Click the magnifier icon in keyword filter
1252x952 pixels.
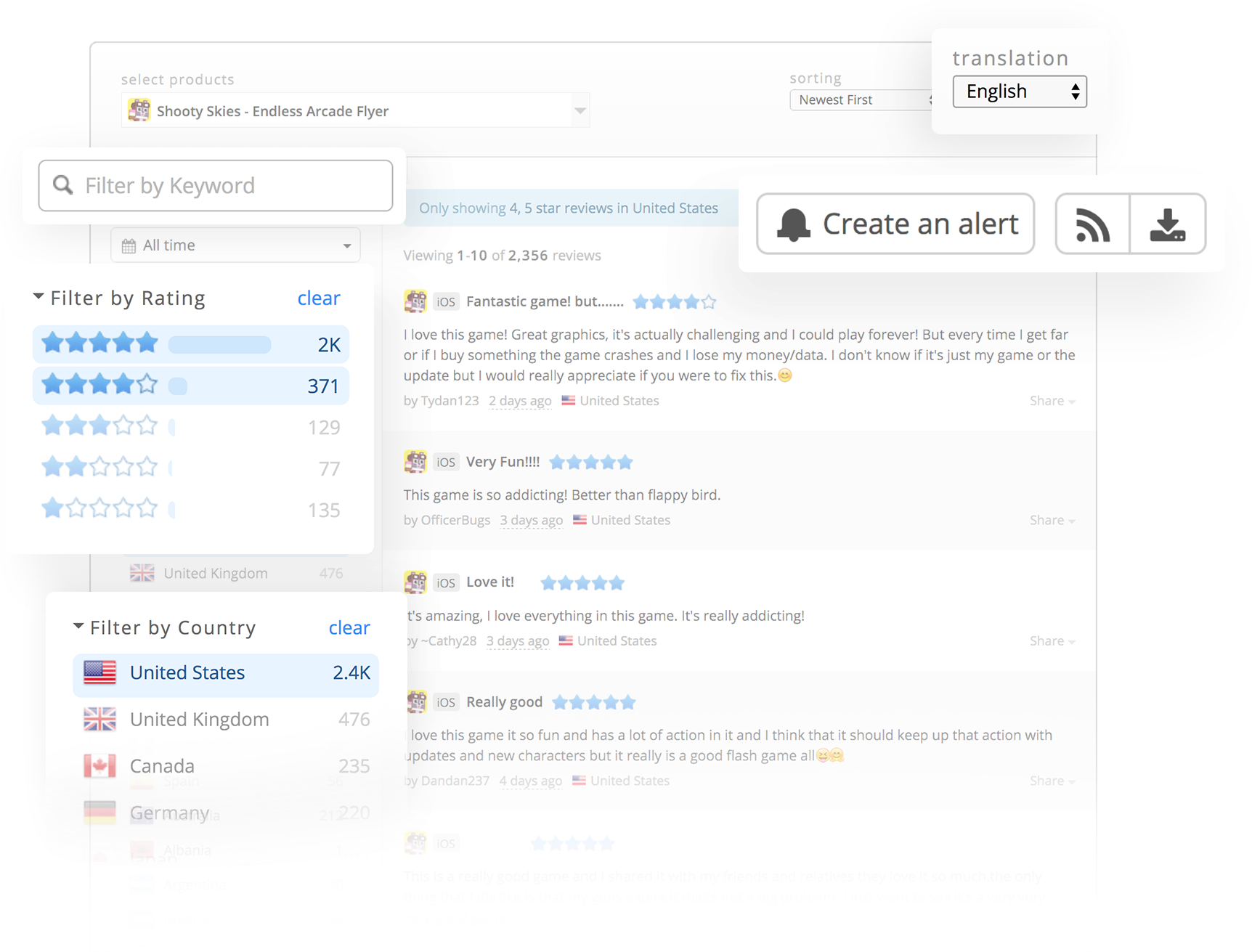(x=63, y=185)
